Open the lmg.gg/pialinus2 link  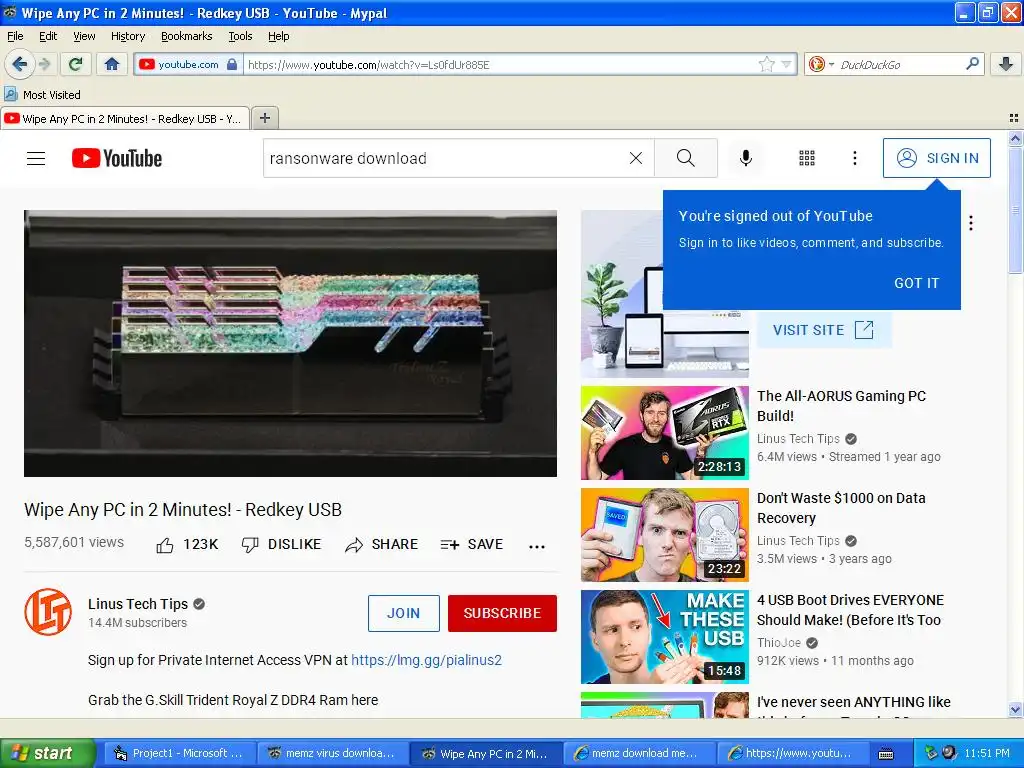(426, 660)
